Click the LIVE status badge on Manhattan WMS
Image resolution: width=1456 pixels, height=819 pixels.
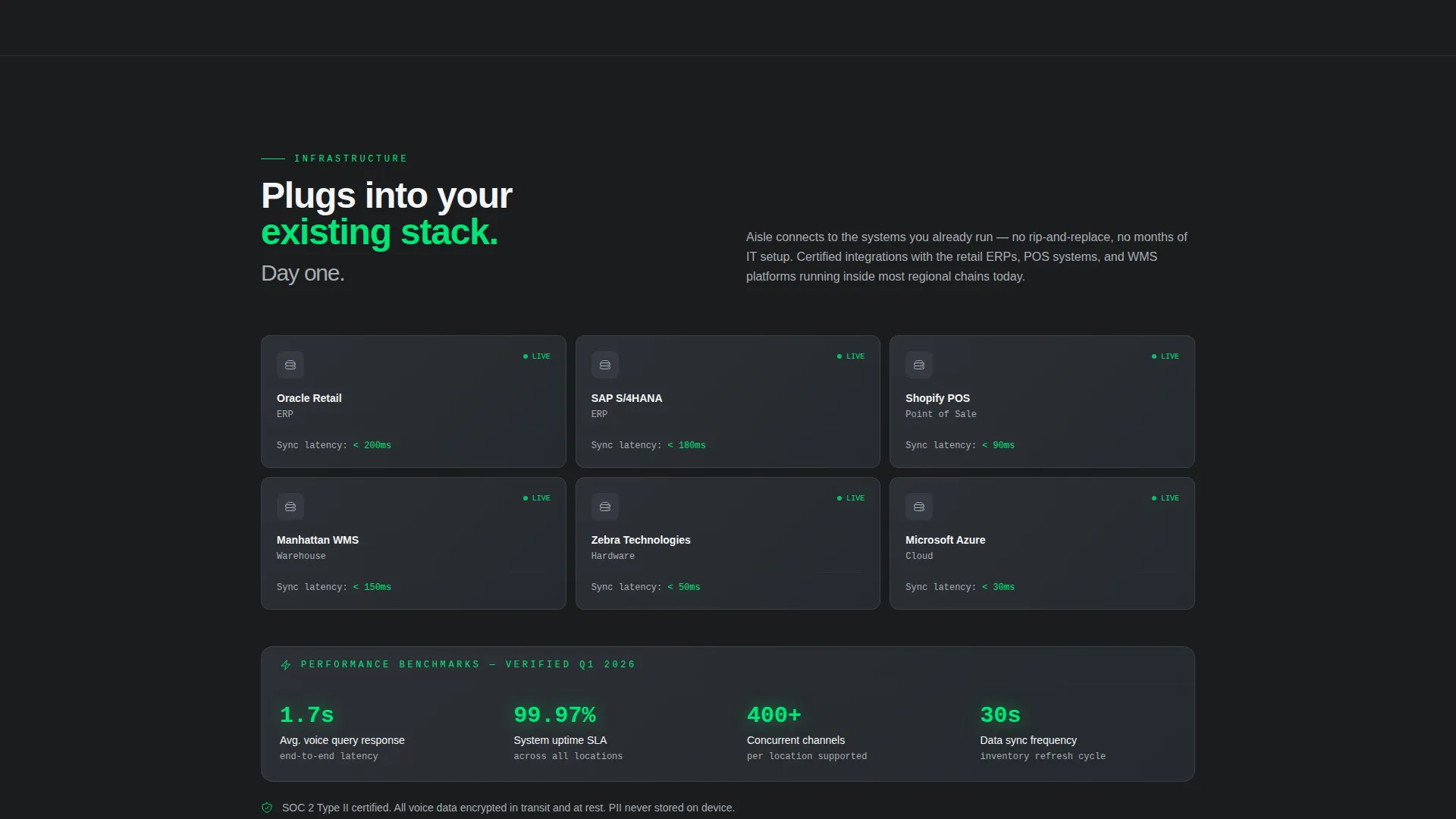[537, 498]
